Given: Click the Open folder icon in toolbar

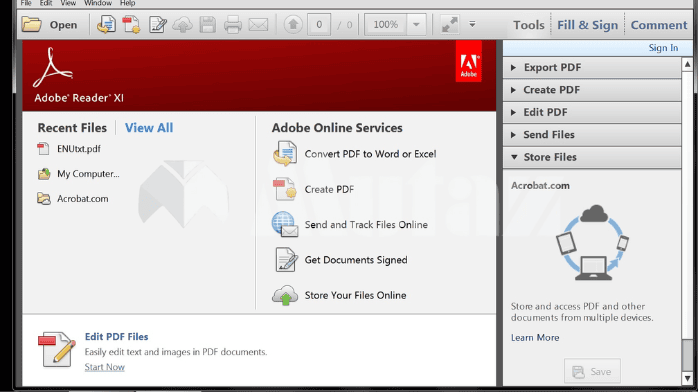Looking at the screenshot, I should pos(31,24).
